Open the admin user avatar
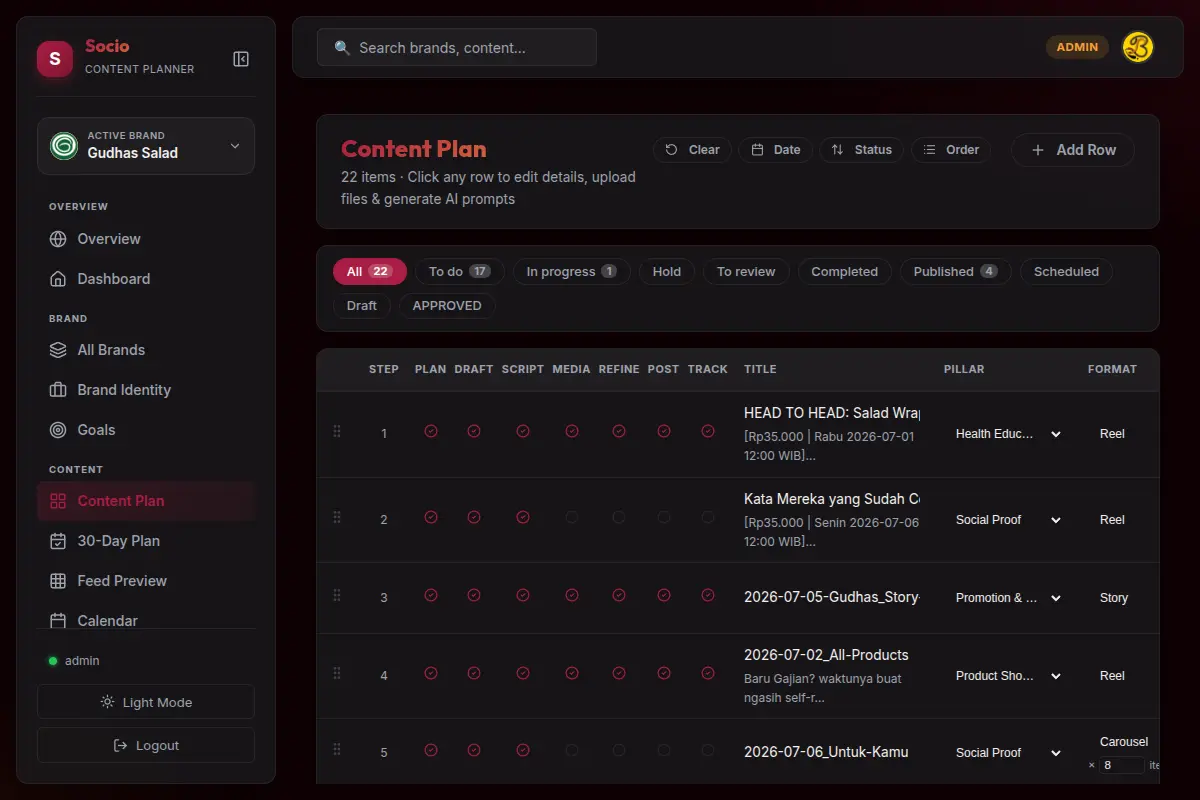Viewport: 1200px width, 800px height. (x=1138, y=47)
